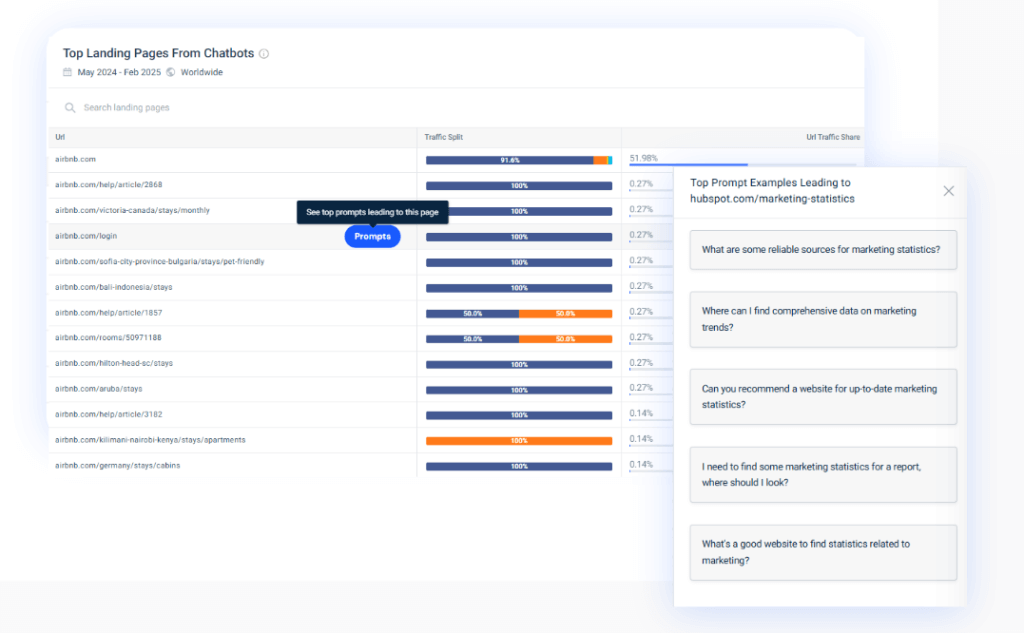
Task: Click the Url Traffic Share column header
Action: (832, 137)
